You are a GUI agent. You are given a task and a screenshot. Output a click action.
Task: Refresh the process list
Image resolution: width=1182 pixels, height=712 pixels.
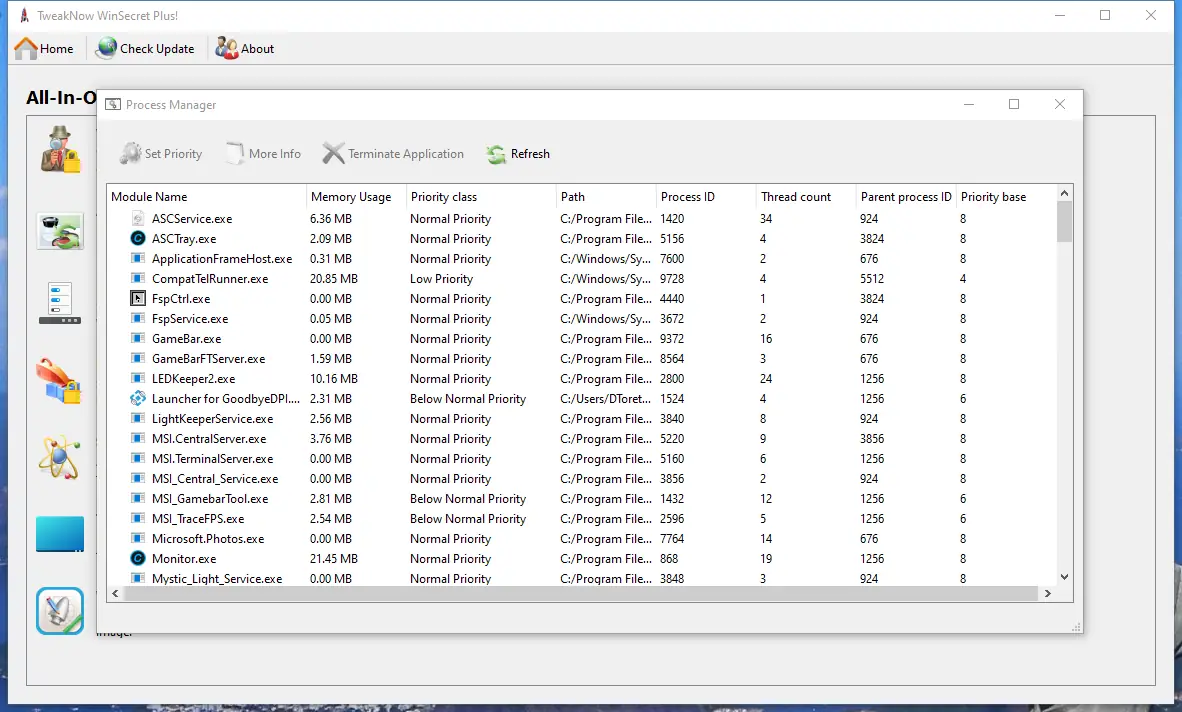pyautogui.click(x=518, y=154)
